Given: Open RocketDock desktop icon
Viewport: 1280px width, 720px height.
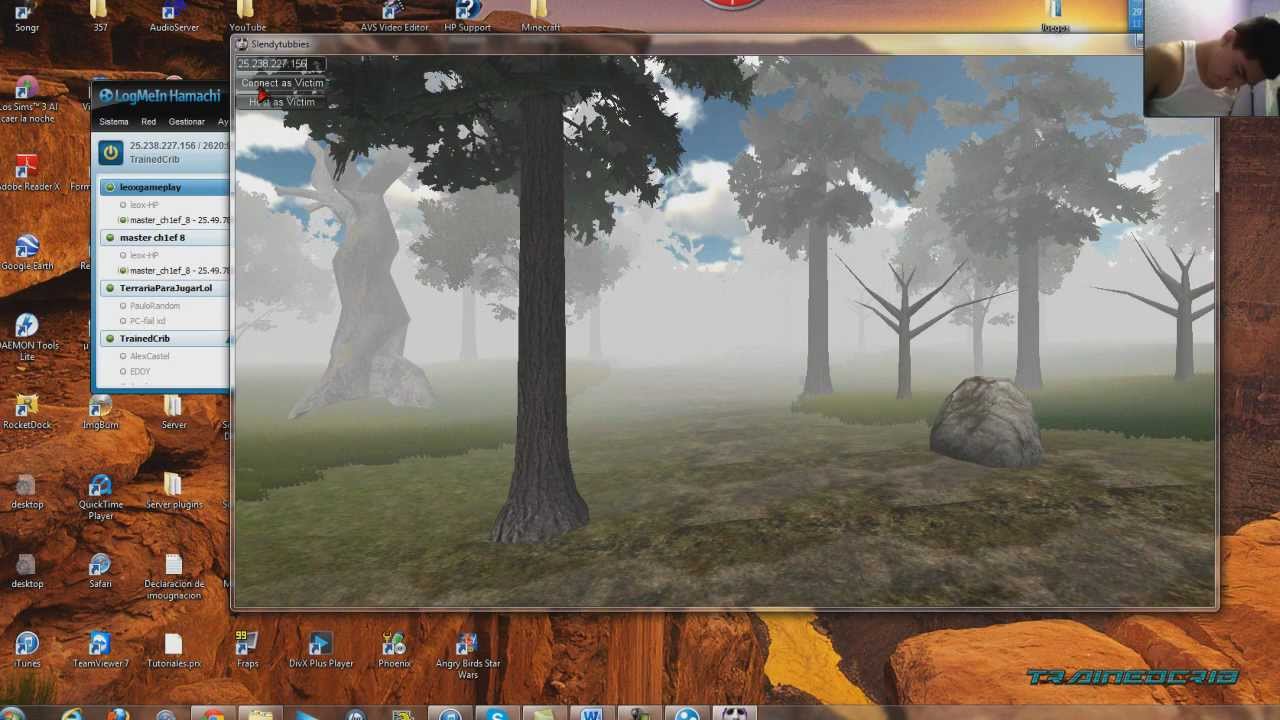Looking at the screenshot, I should [x=27, y=411].
